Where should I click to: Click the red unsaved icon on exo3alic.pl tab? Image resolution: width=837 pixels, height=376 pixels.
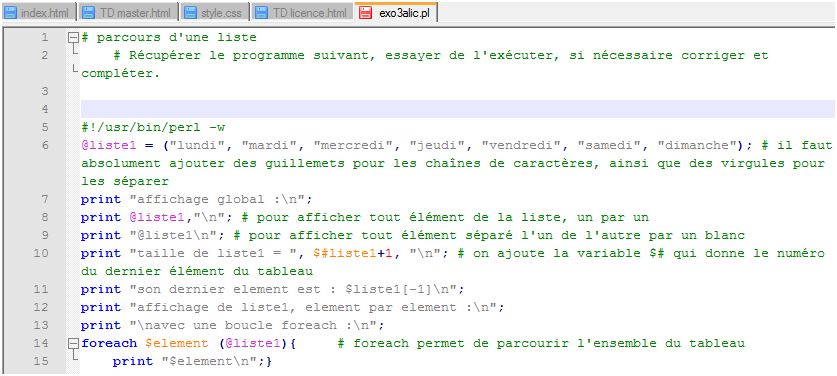(x=366, y=13)
